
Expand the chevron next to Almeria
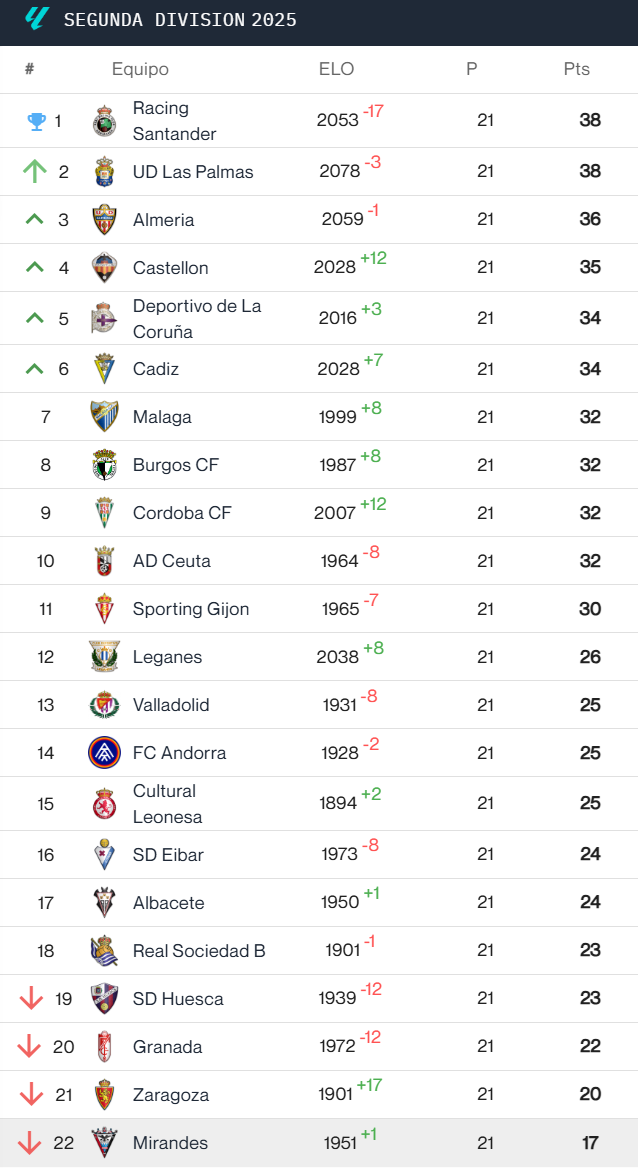click(x=33, y=219)
